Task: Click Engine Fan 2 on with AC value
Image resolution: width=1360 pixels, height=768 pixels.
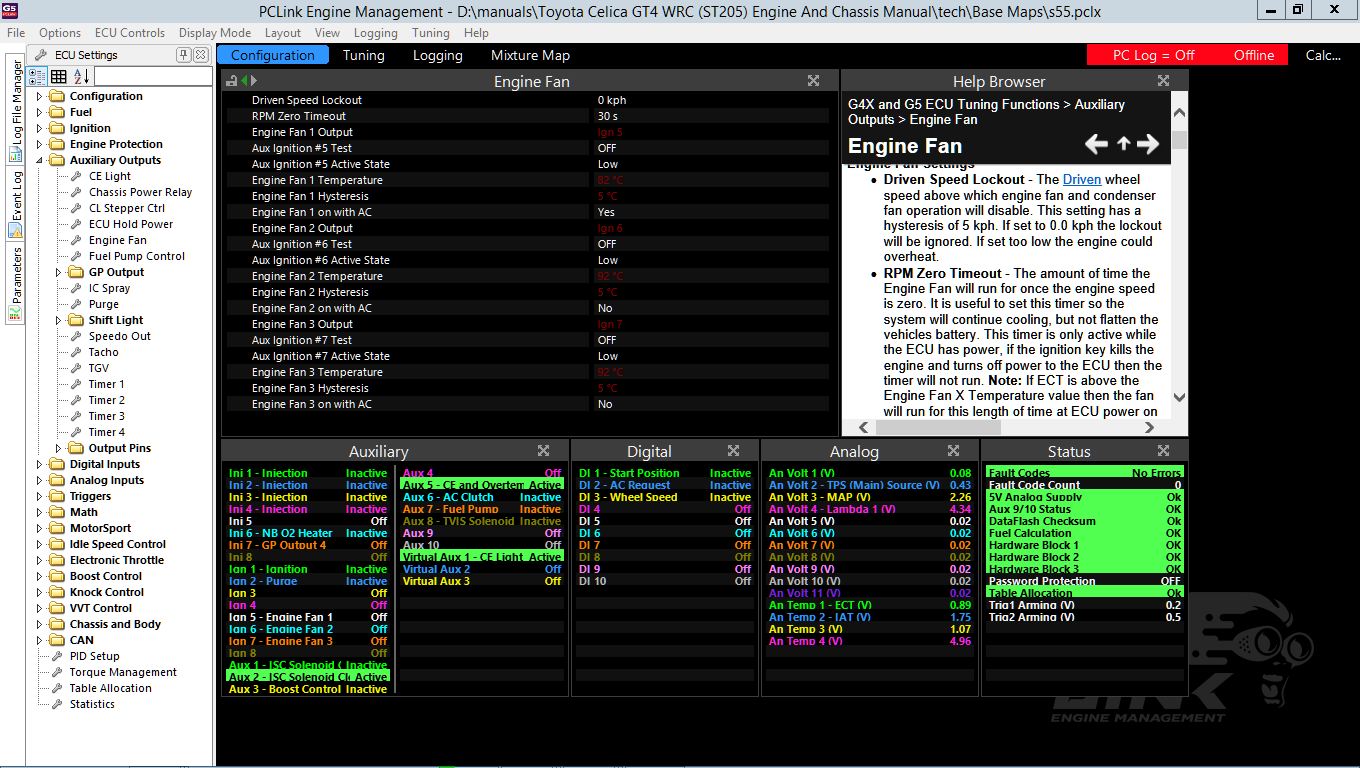Action: (711, 308)
